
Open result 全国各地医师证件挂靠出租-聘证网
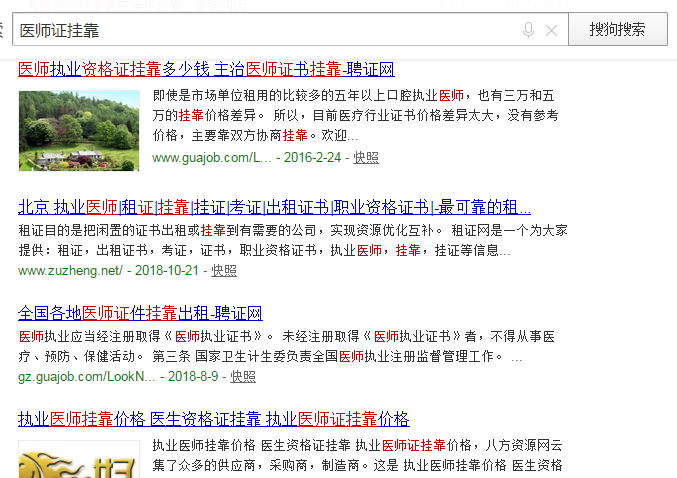[140, 313]
